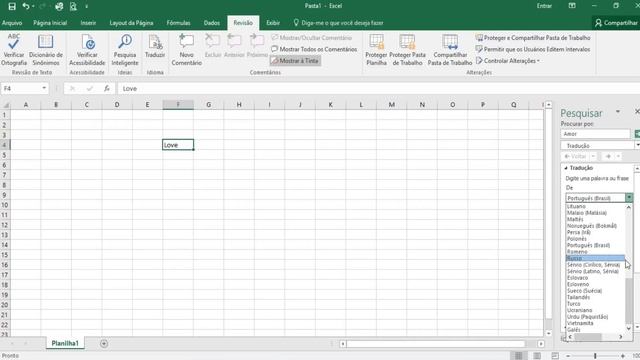Add a new sheet with plus button
The height and width of the screenshot is (360, 640).
point(104,344)
